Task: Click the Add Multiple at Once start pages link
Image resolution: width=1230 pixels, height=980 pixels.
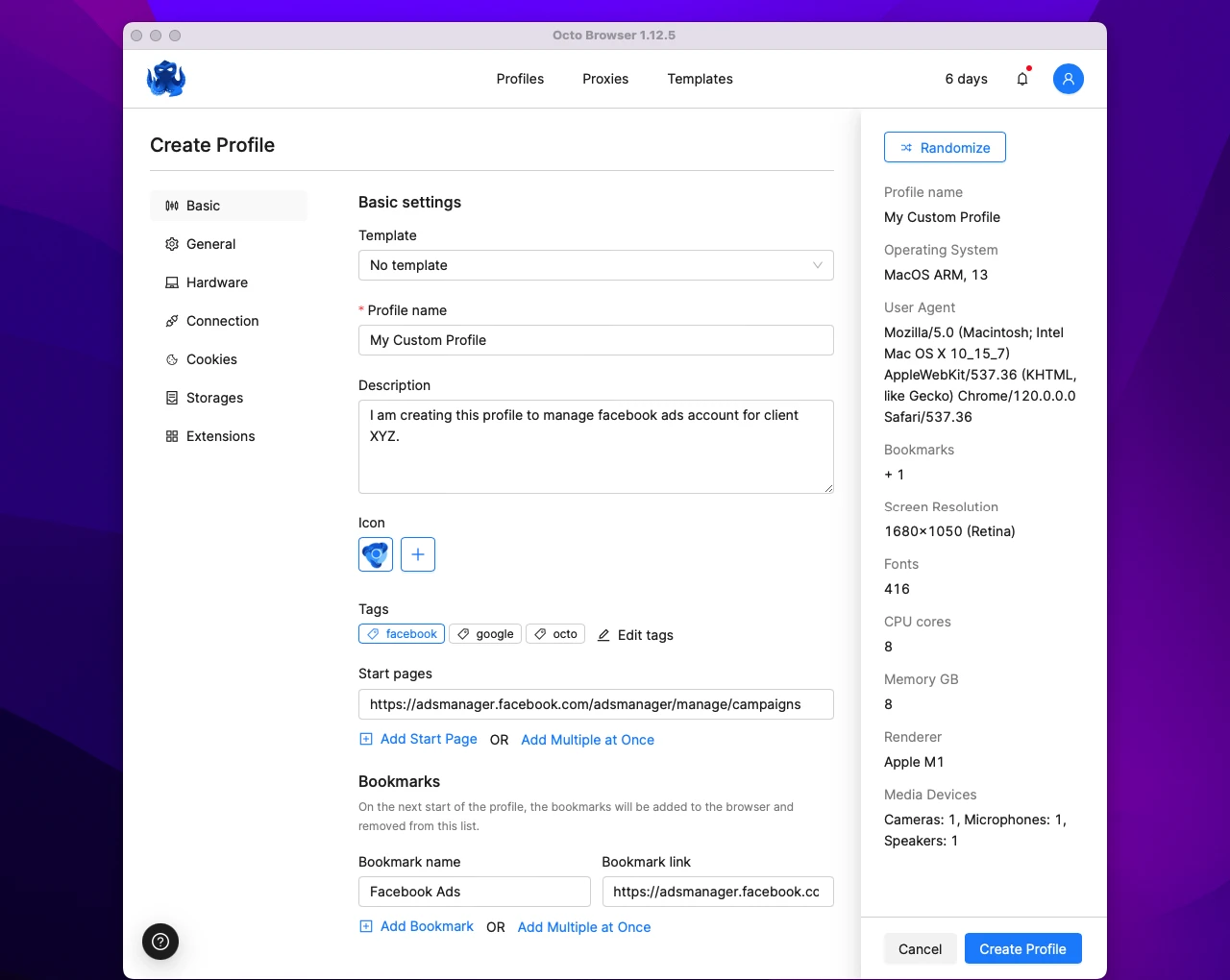Action: coord(587,740)
